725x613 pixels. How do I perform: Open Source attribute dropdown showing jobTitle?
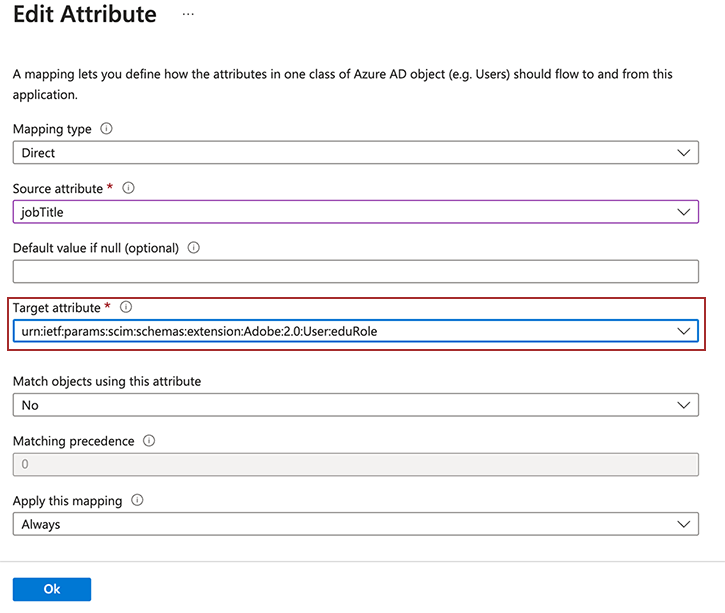coord(340,212)
